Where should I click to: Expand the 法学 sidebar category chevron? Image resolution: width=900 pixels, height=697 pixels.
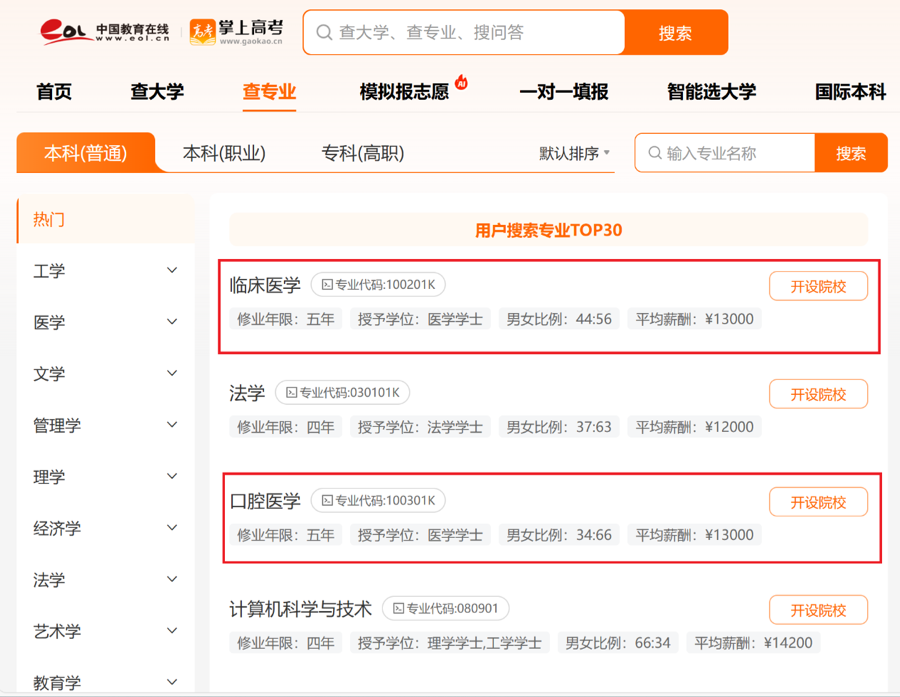pyautogui.click(x=172, y=579)
